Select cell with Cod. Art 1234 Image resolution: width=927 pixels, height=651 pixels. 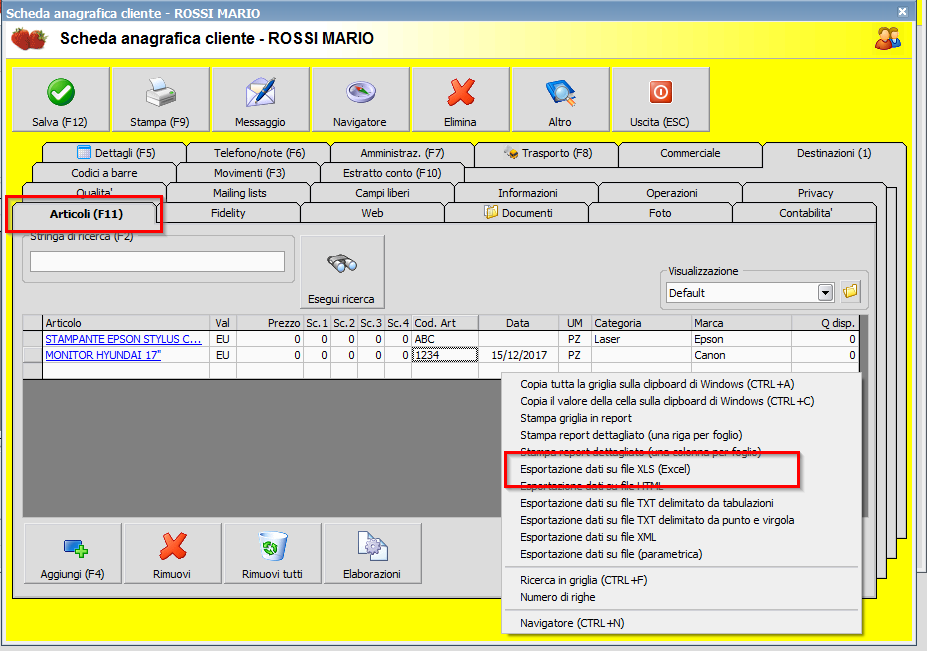(x=445, y=355)
